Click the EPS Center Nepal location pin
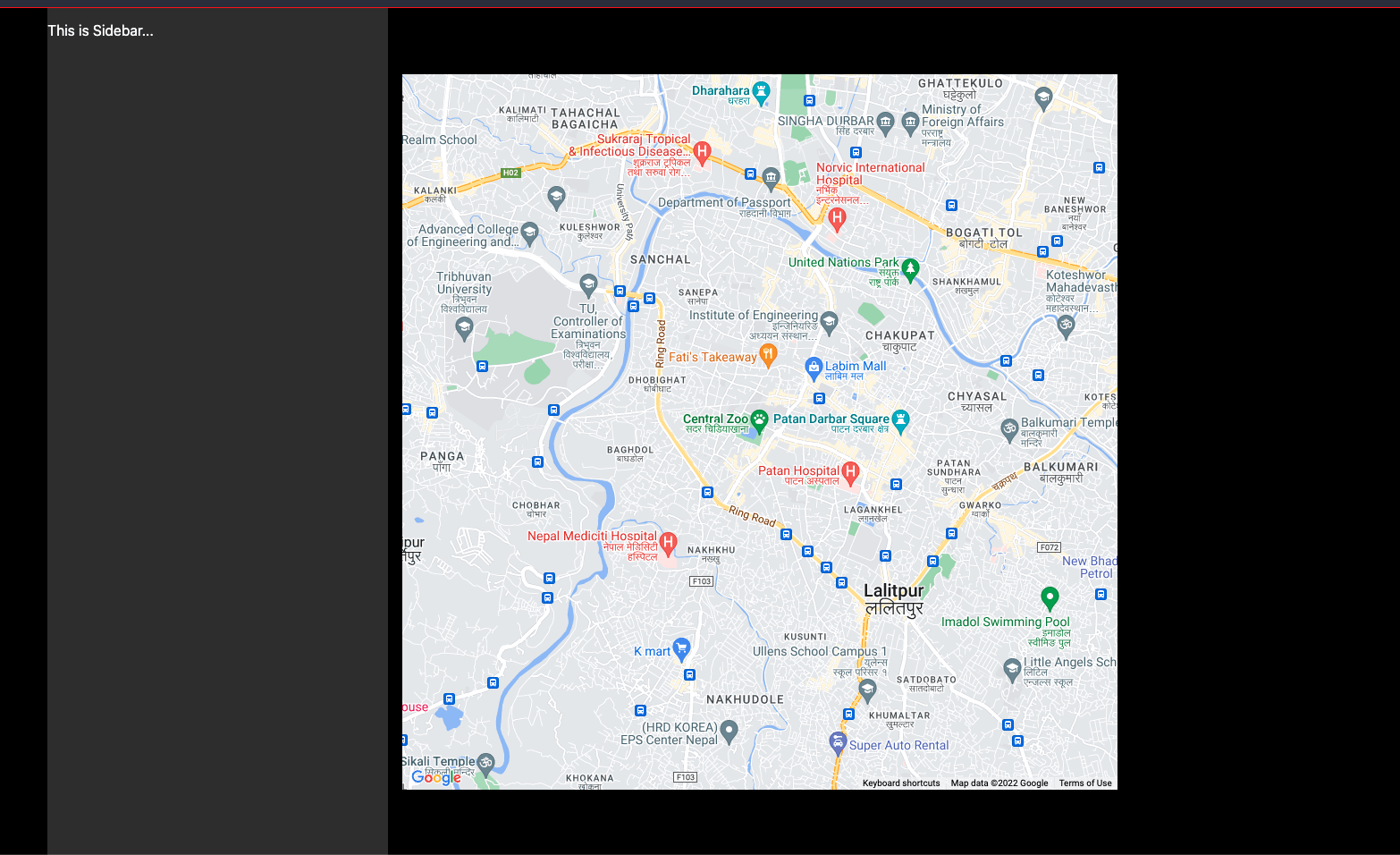Image resolution: width=1400 pixels, height=855 pixels. click(x=729, y=731)
